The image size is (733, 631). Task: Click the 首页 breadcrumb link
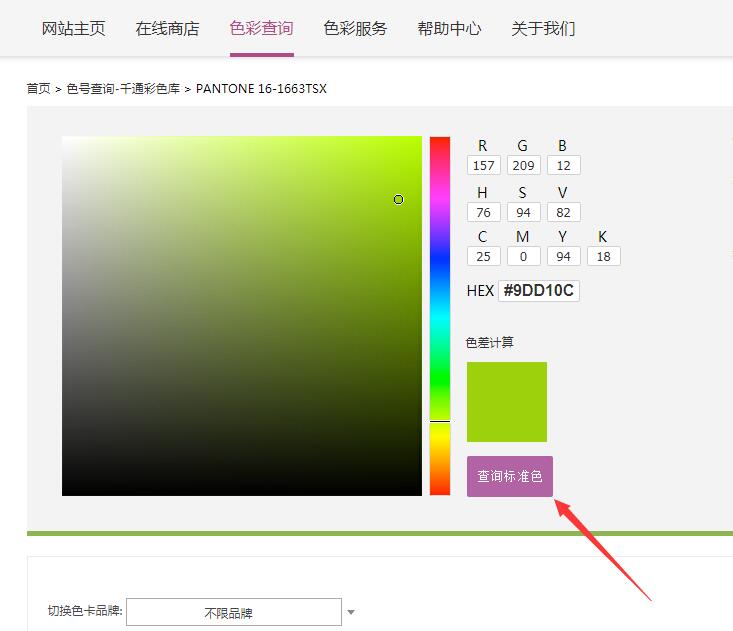click(x=38, y=89)
